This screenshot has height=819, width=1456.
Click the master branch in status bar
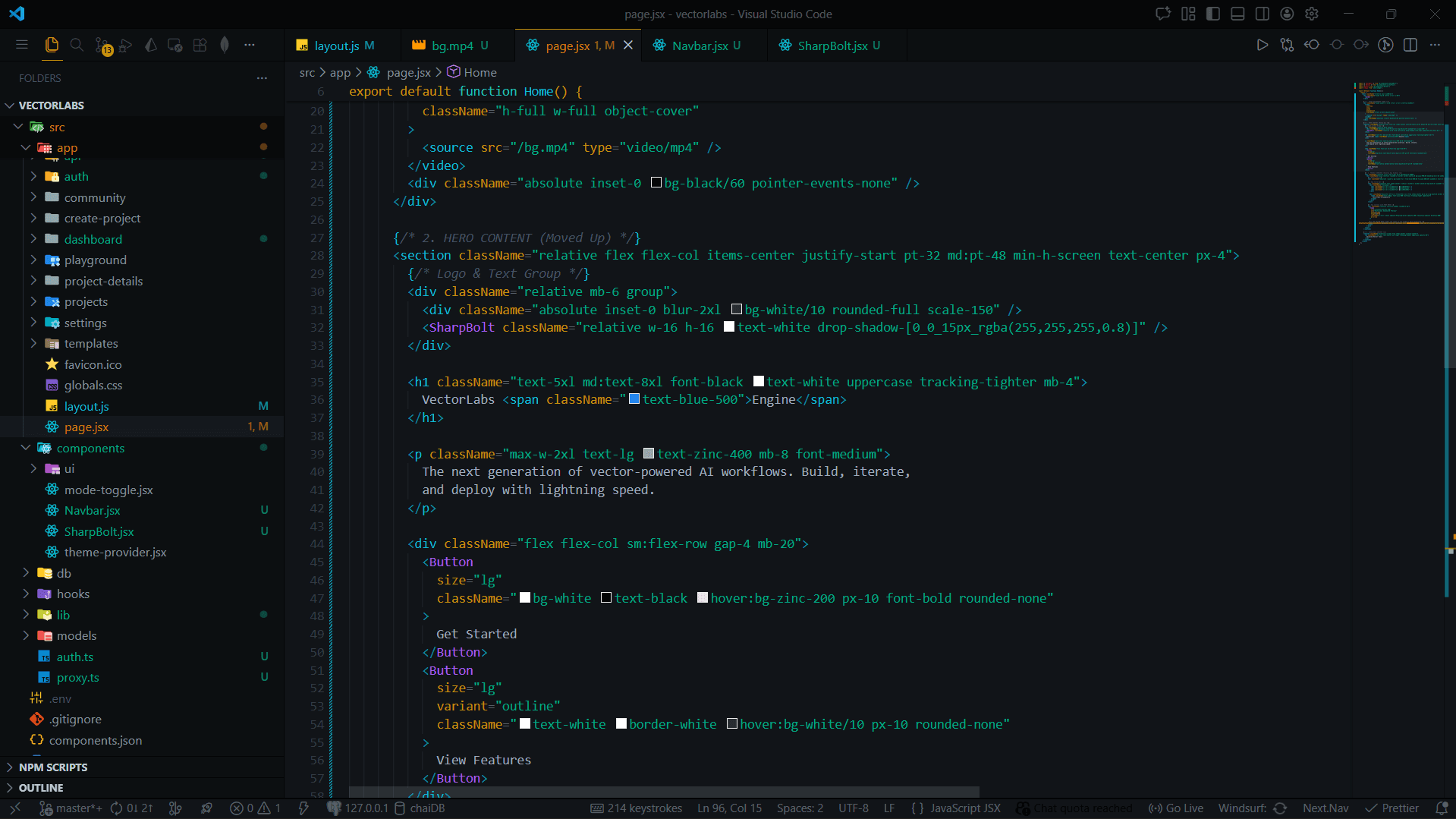coord(71,808)
